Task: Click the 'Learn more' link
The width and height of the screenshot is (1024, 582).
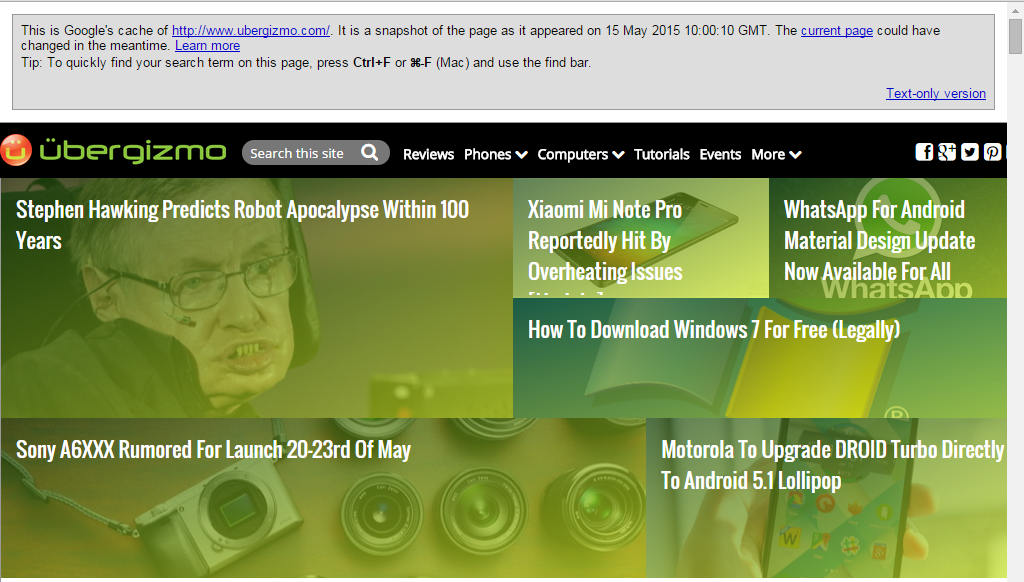Action: (x=207, y=46)
